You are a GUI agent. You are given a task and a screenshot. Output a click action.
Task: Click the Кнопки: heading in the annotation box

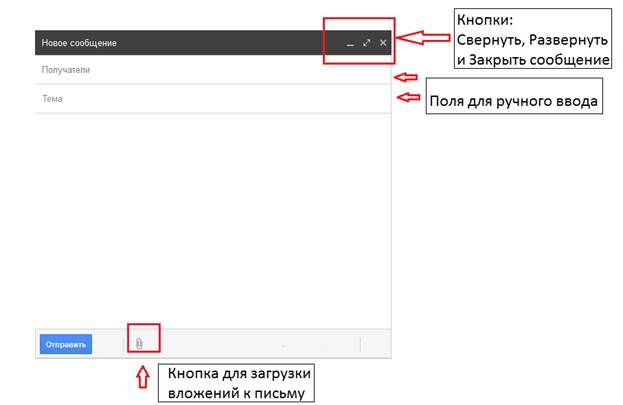point(483,21)
